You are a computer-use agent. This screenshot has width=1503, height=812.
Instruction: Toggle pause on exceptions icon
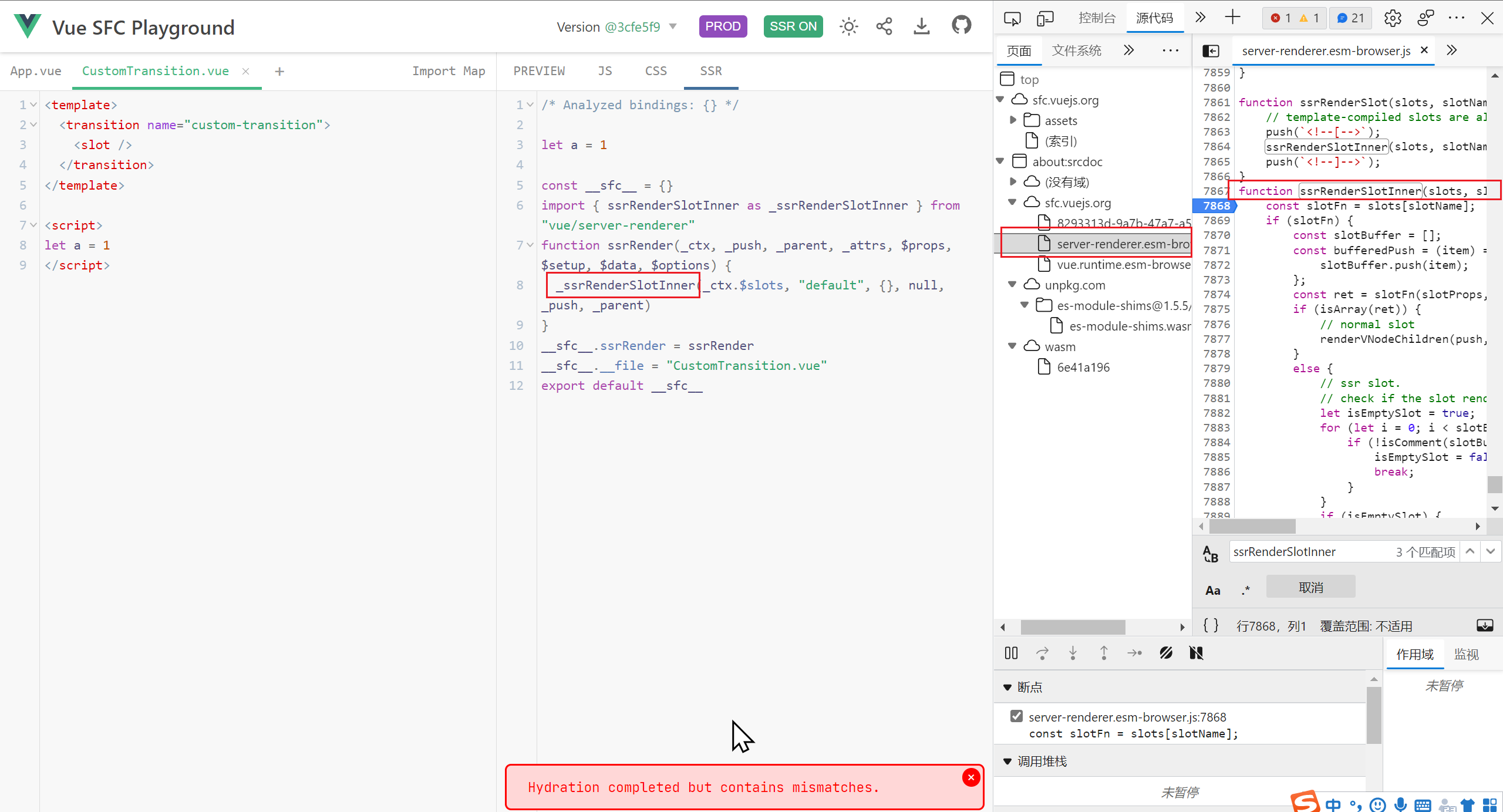(1196, 653)
